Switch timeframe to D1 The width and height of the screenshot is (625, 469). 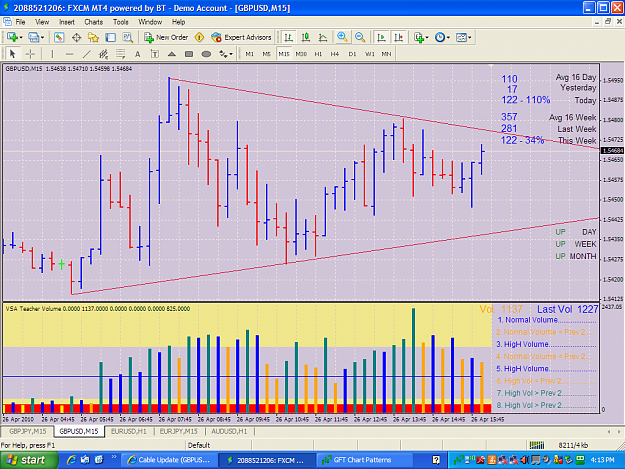(x=352, y=54)
